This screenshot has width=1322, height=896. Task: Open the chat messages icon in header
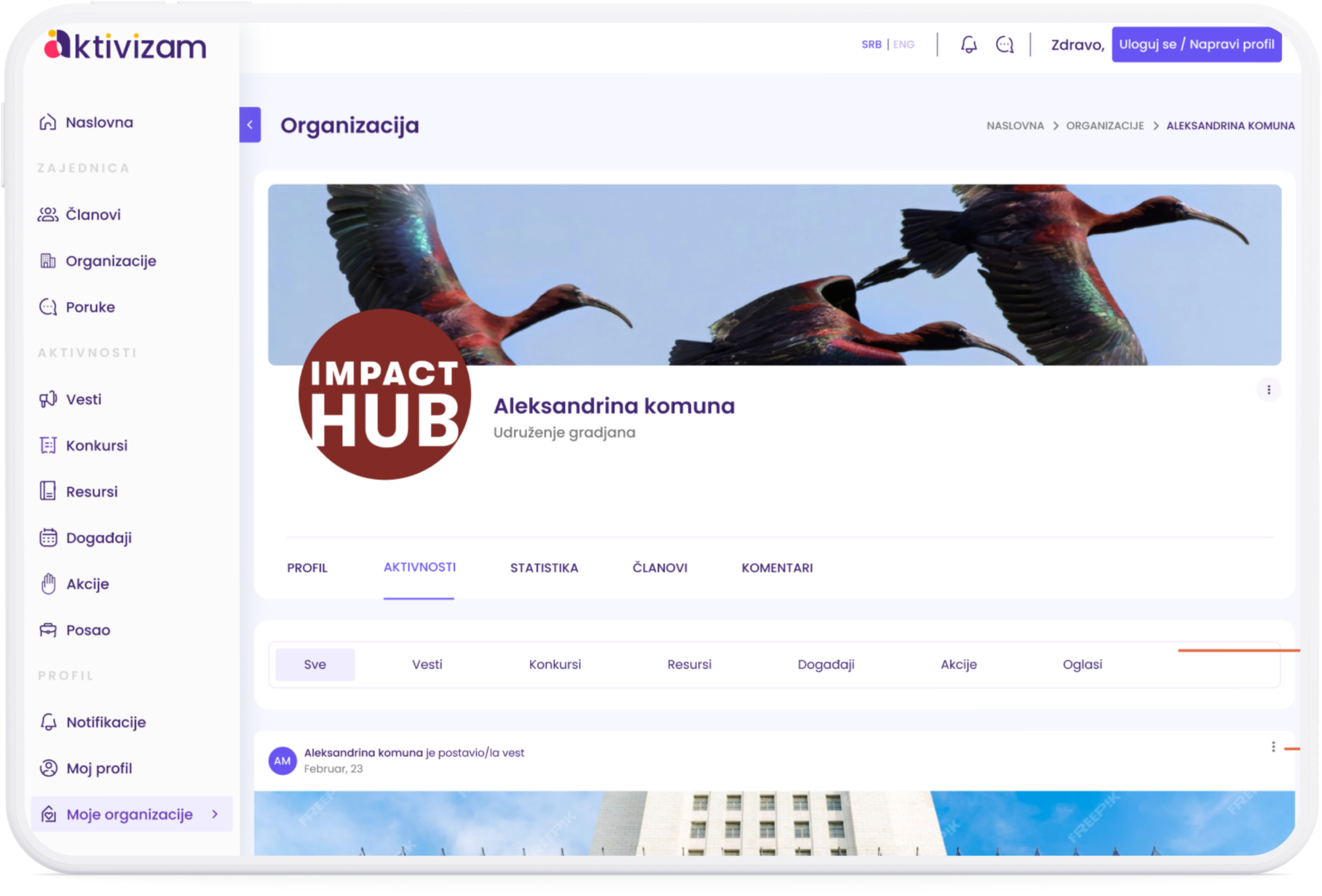click(1004, 44)
